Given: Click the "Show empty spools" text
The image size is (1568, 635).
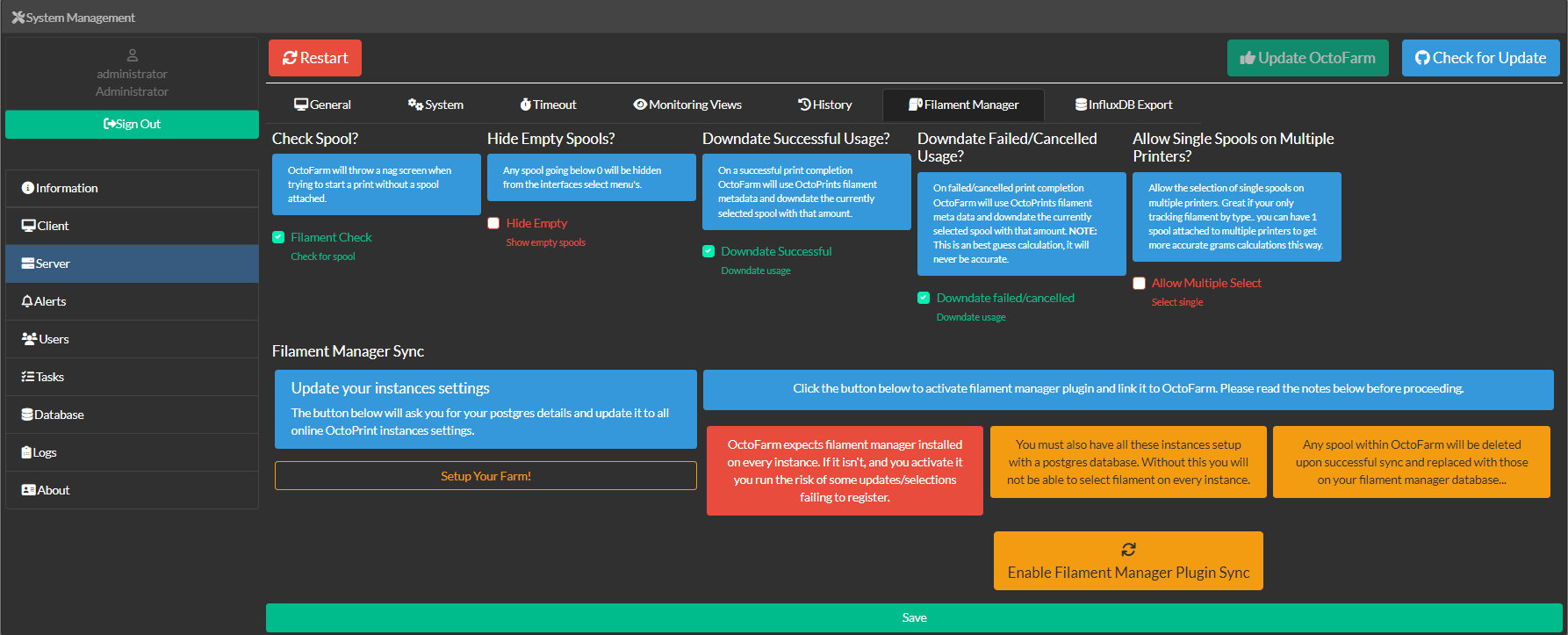Looking at the screenshot, I should (x=546, y=242).
